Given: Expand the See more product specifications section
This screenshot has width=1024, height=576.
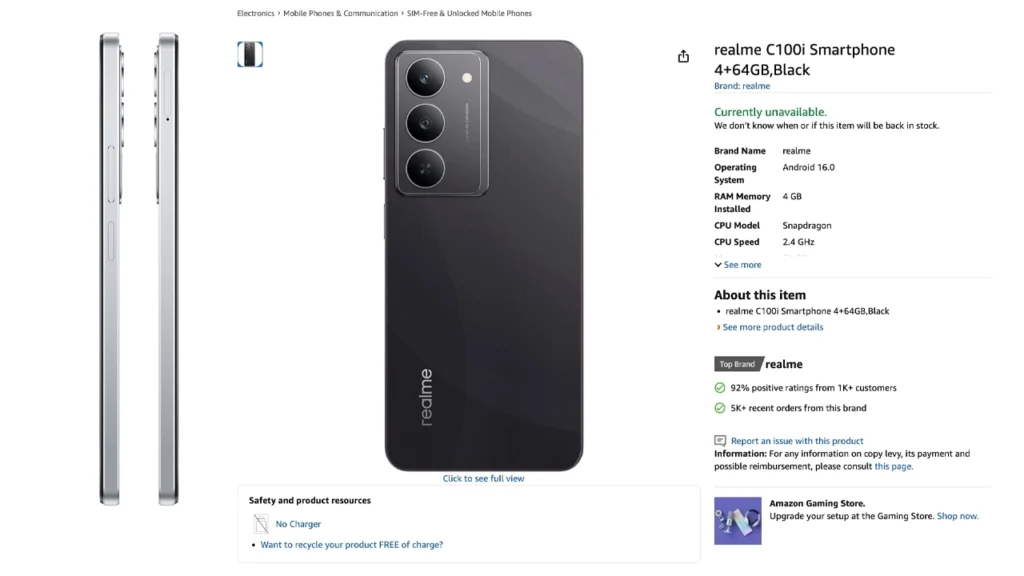Looking at the screenshot, I should click(x=737, y=264).
